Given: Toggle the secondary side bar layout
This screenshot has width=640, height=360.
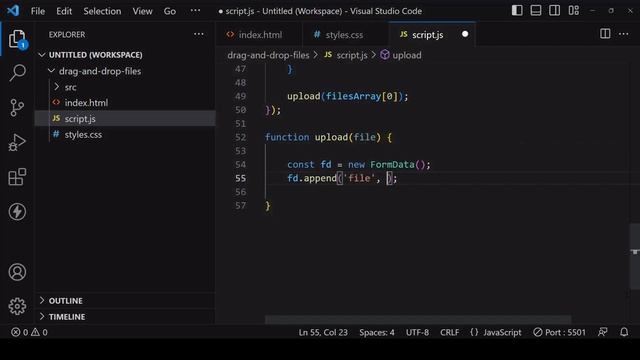Looking at the screenshot, I should [554, 10].
